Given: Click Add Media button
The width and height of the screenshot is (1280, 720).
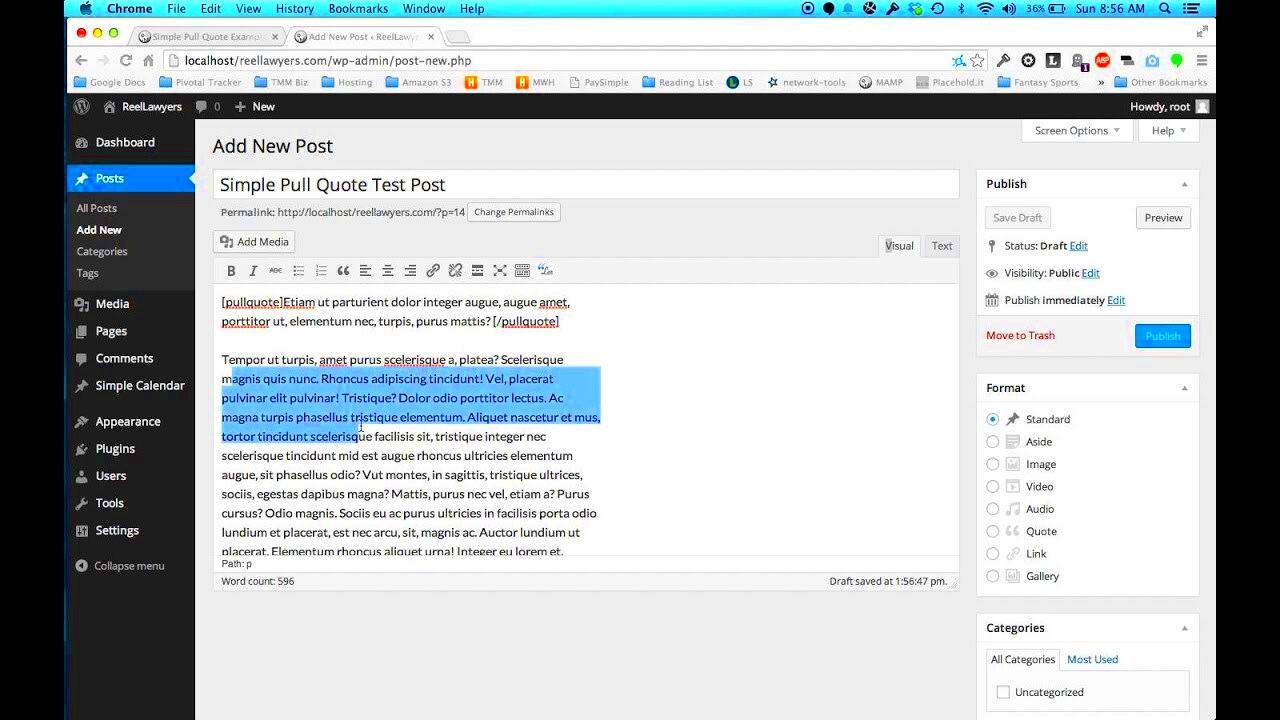Looking at the screenshot, I should tap(255, 242).
